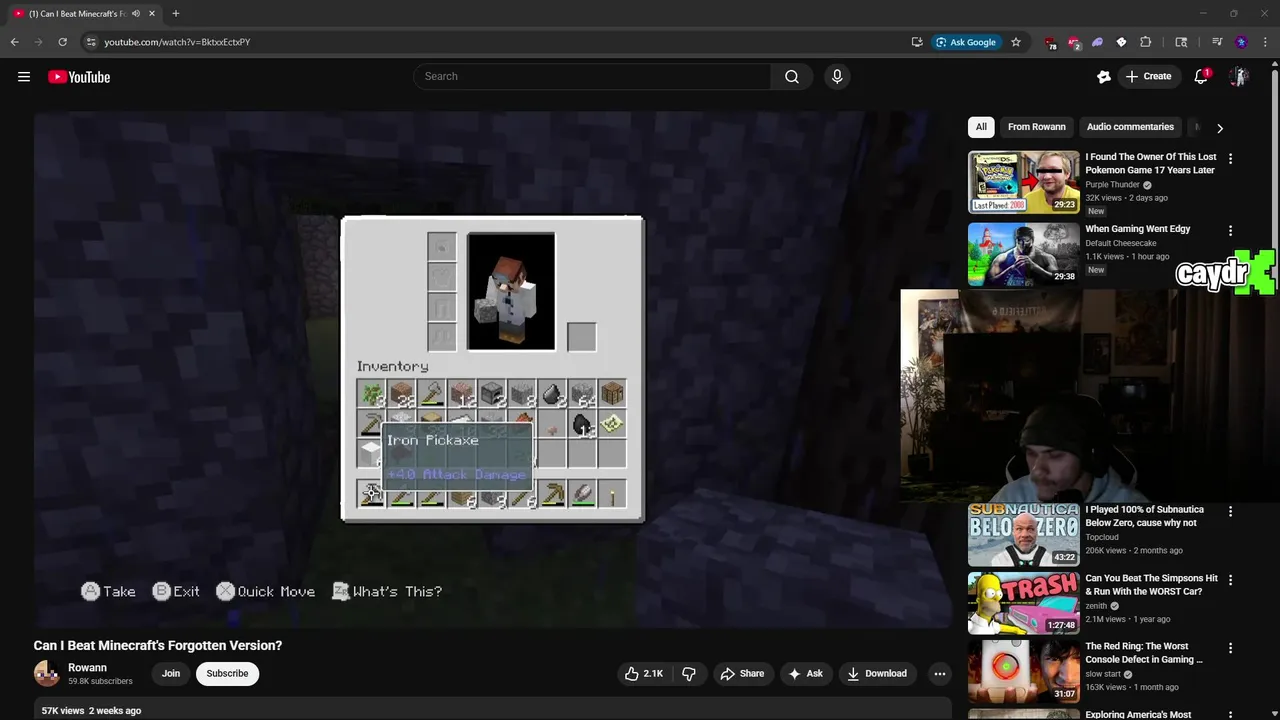Go to the YouTube home logo
Screen dimensions: 1280x720
79,77
